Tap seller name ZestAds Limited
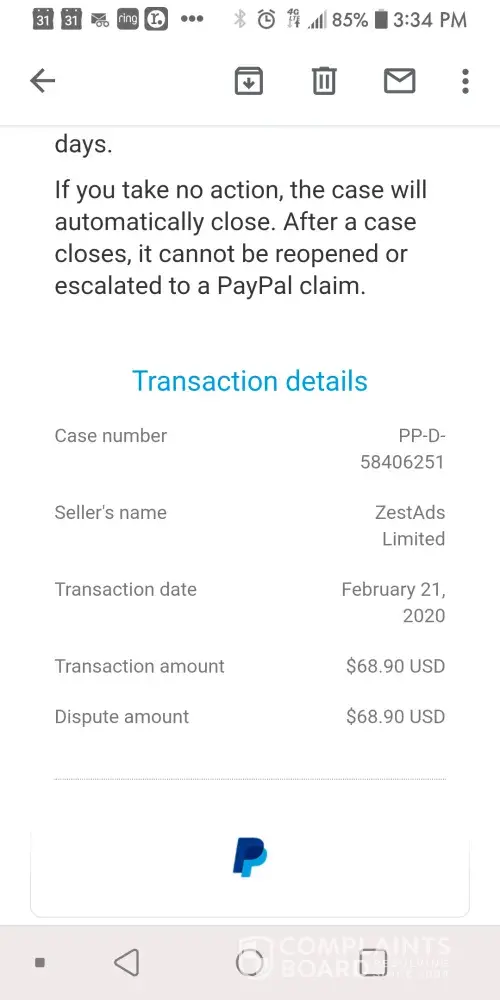This screenshot has height=1000, width=500. (409, 526)
